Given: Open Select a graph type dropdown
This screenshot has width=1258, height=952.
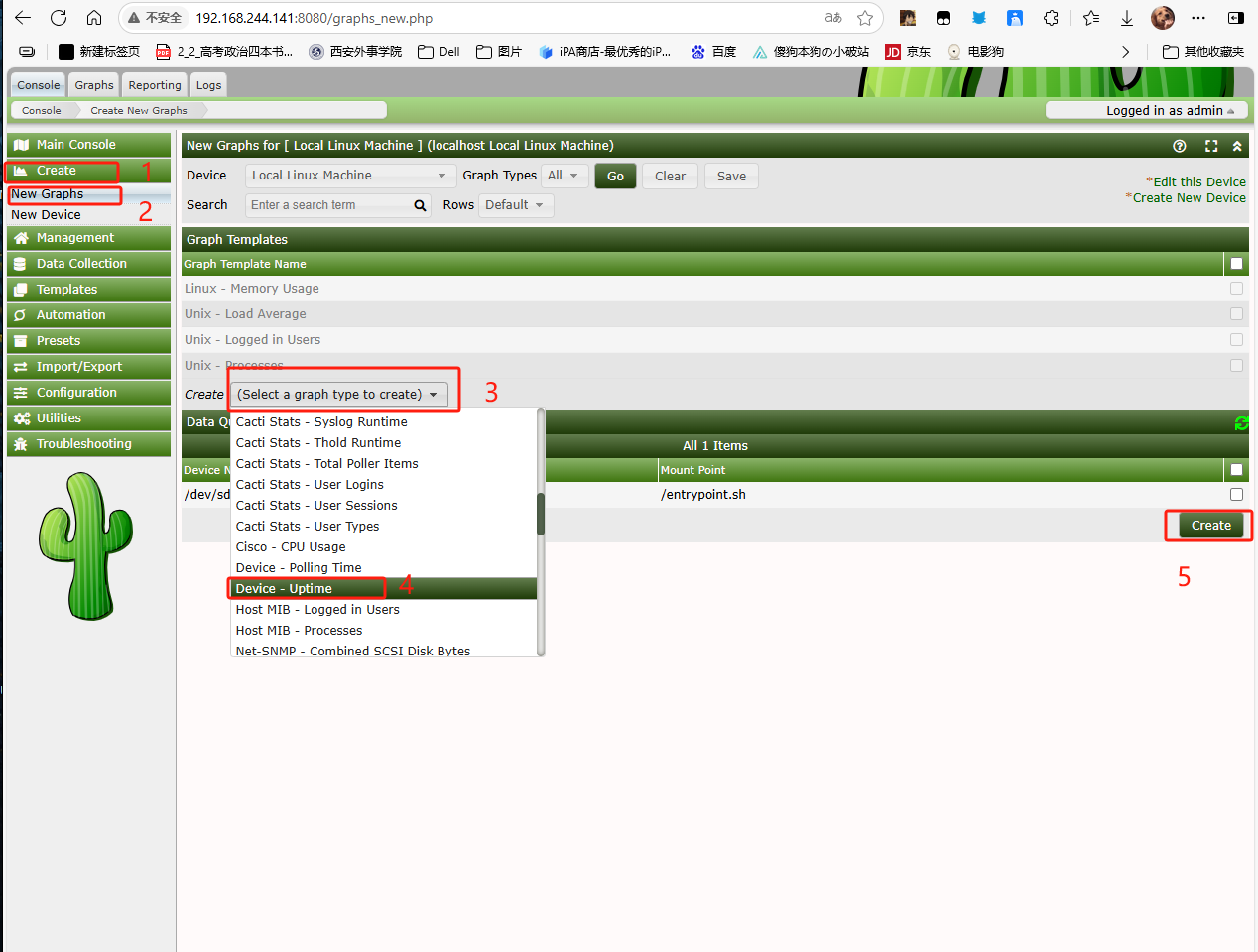Looking at the screenshot, I should click(x=339, y=394).
